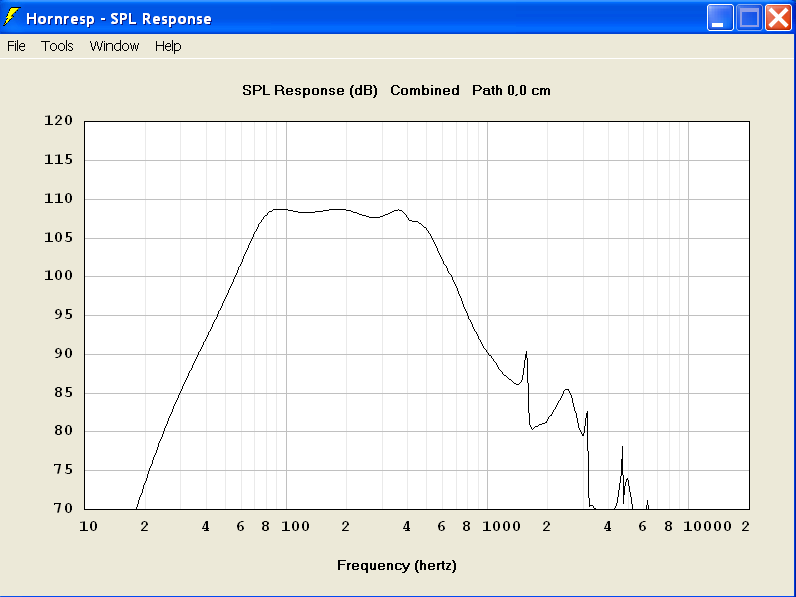Click the 95 dB y-axis label
Screen dimensions: 796x597
tap(63, 315)
